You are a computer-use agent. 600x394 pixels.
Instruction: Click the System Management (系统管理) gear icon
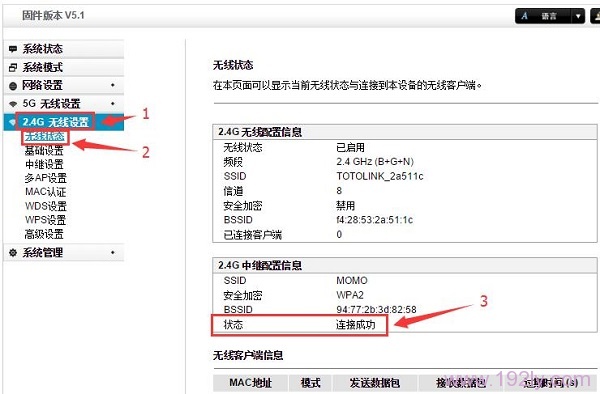[x=13, y=252]
